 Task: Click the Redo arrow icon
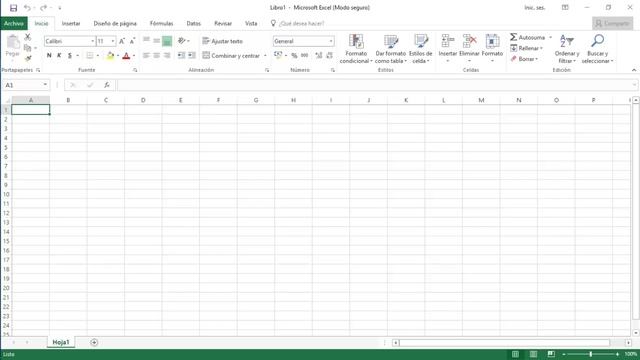pyautogui.click(x=43, y=8)
